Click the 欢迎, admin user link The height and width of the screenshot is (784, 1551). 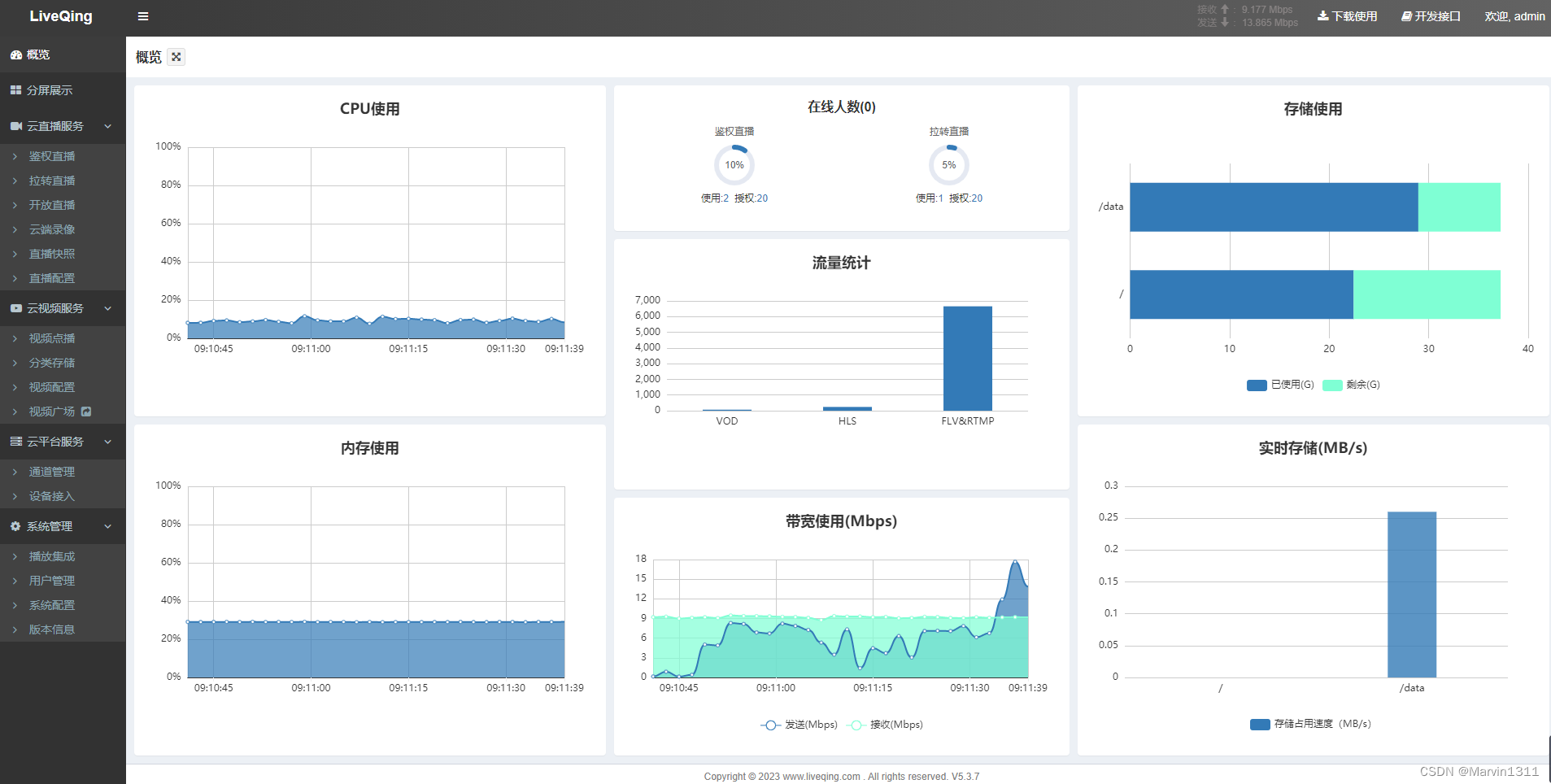click(x=1514, y=16)
